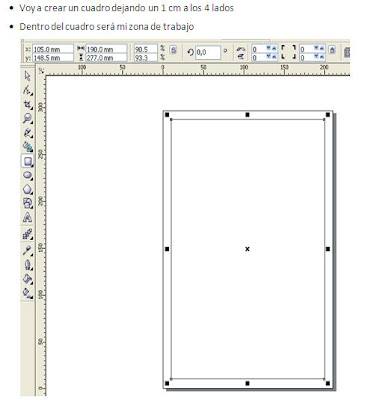Image resolution: width=383 pixels, height=400 pixels.
Task: Click the object height field 277.0 mm
Action: click(x=106, y=58)
